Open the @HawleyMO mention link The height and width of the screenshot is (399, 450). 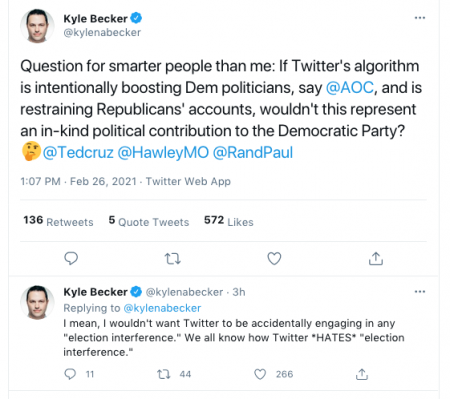[163, 152]
